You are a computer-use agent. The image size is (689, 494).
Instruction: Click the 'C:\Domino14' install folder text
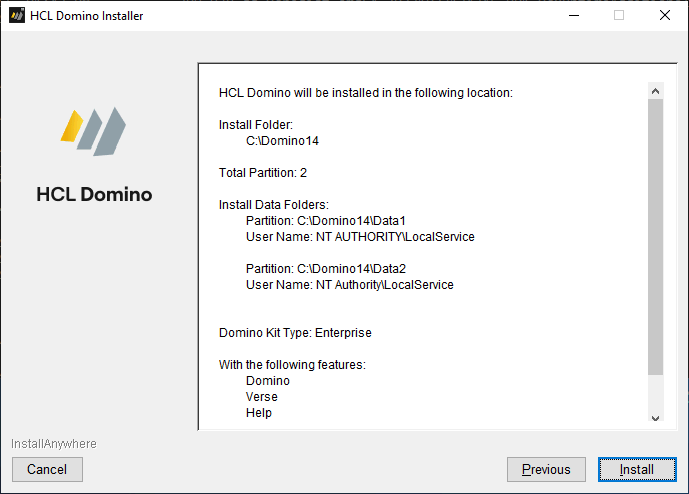[x=282, y=141]
